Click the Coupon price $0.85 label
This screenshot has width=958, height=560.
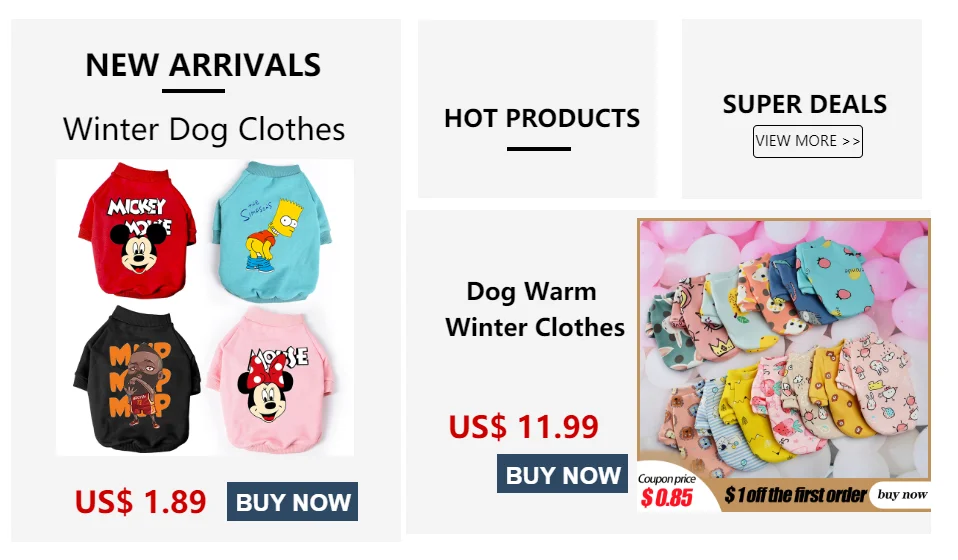pyautogui.click(x=667, y=491)
